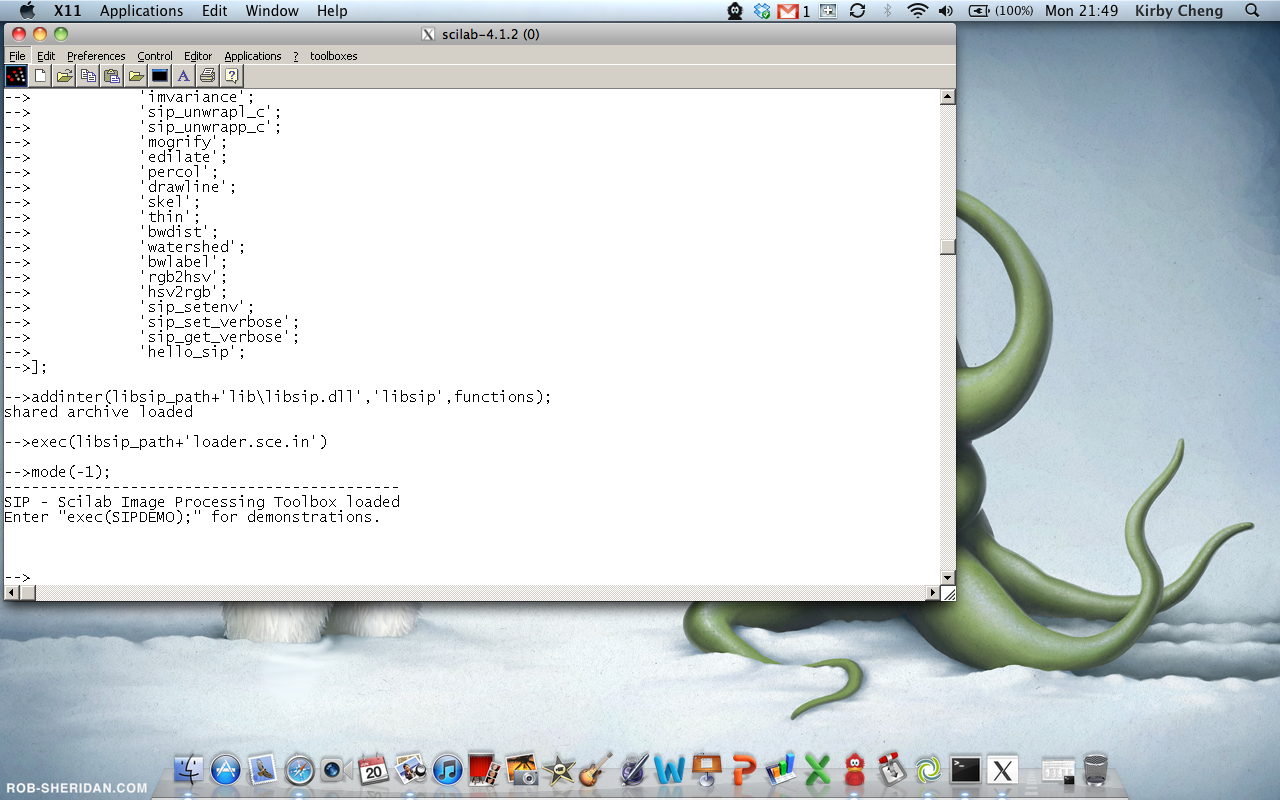Click the Open File toolbar icon

click(x=64, y=75)
